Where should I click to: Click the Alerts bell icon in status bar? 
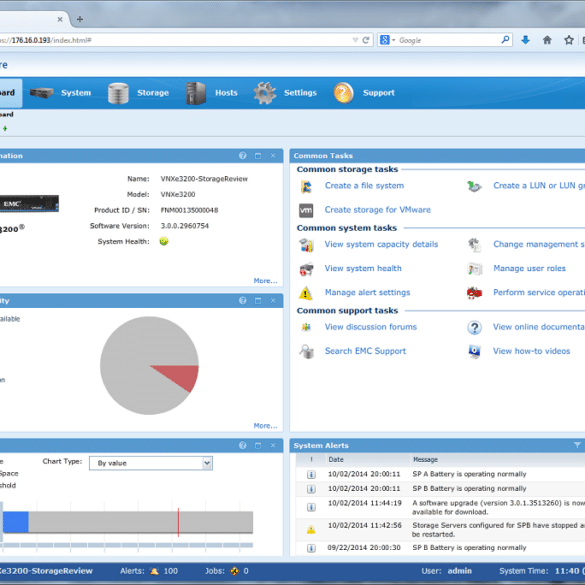click(154, 571)
